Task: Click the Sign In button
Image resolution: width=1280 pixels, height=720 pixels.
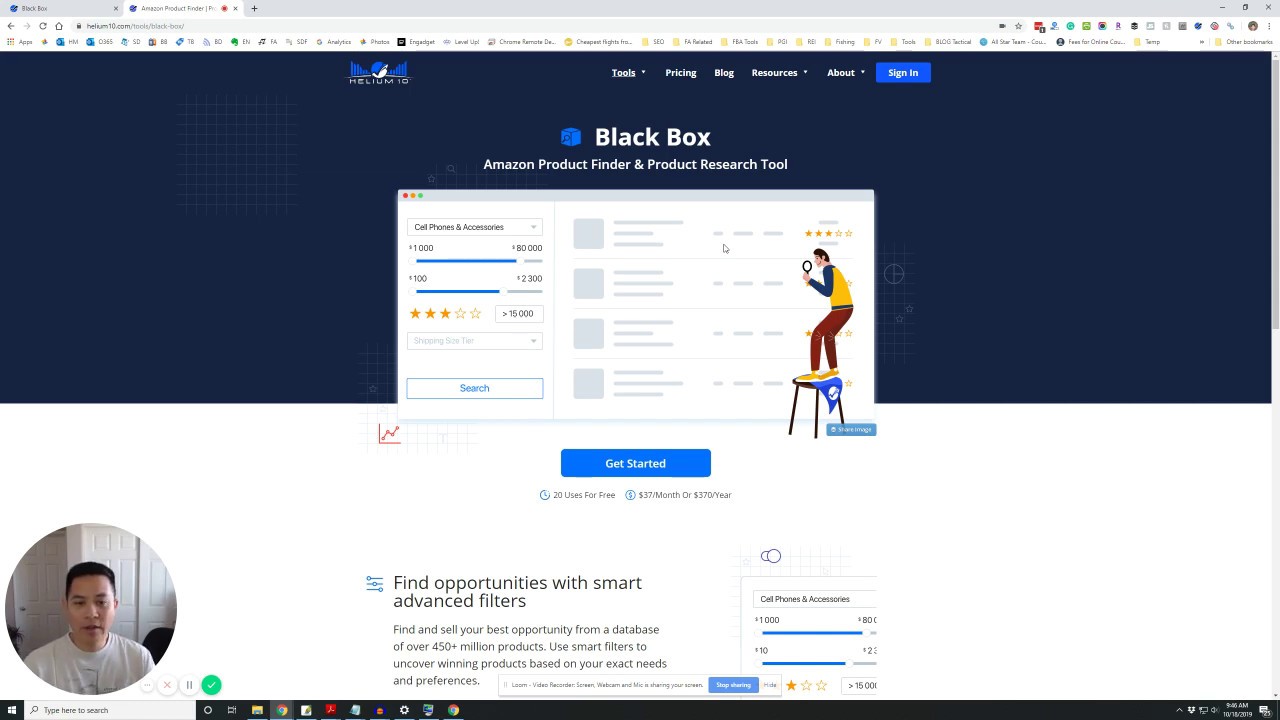Action: tap(903, 72)
